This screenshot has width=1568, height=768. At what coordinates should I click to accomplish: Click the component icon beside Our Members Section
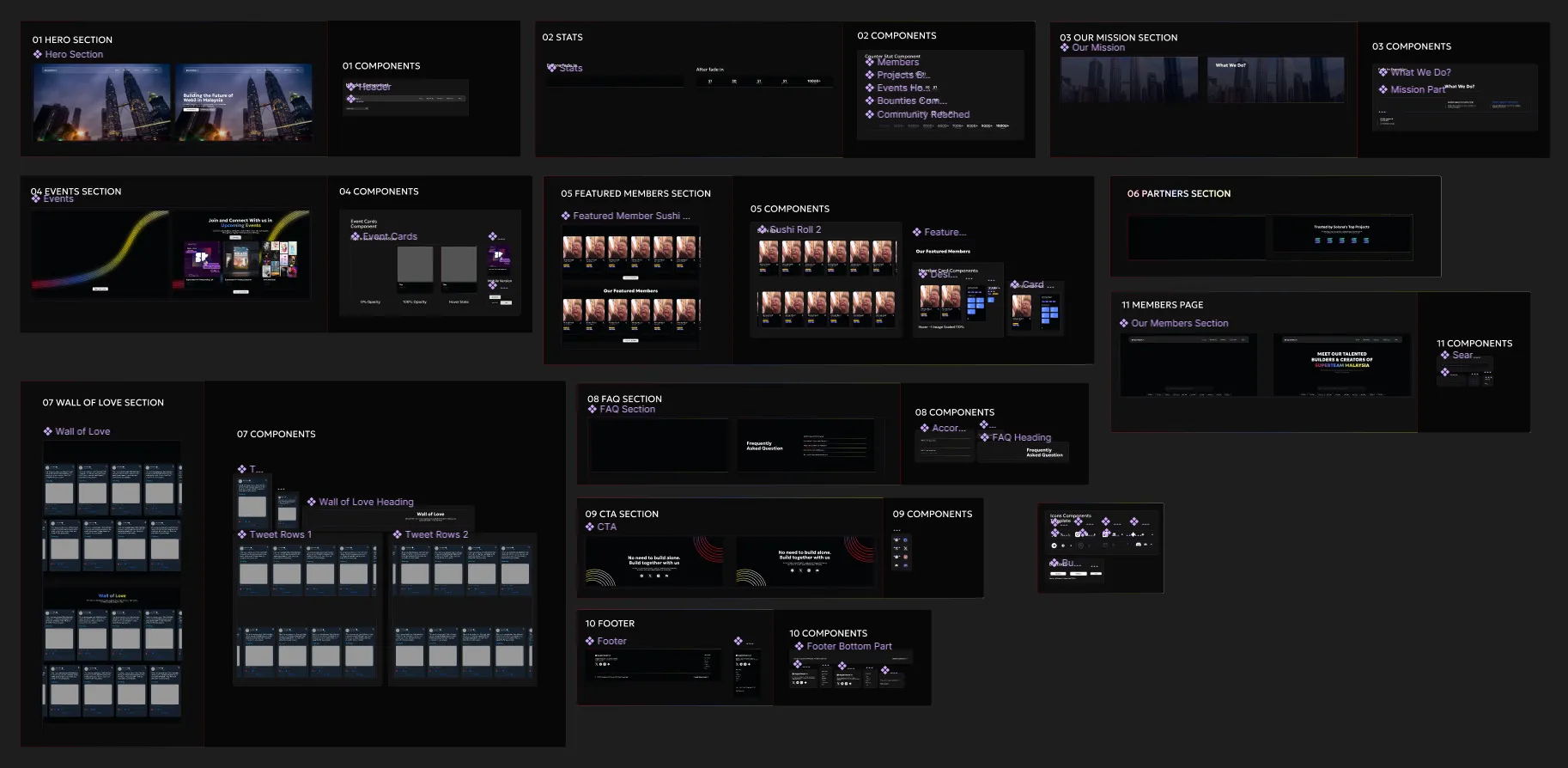point(1124,323)
